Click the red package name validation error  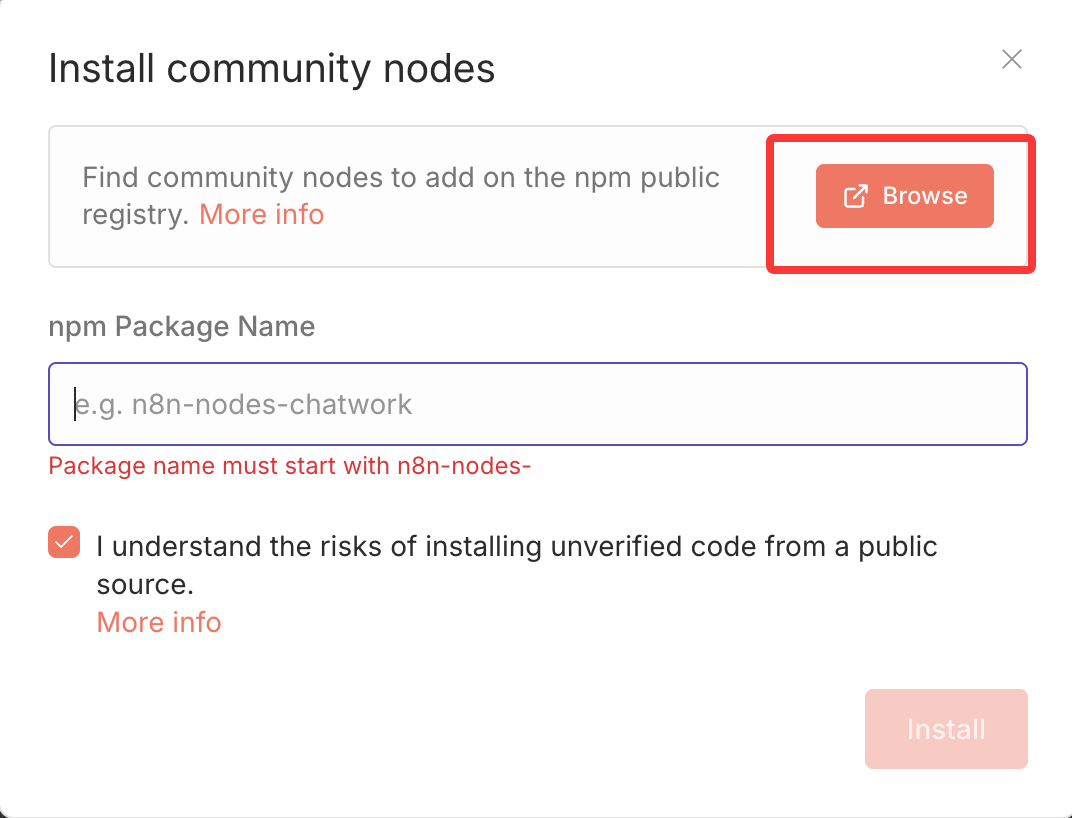click(289, 466)
